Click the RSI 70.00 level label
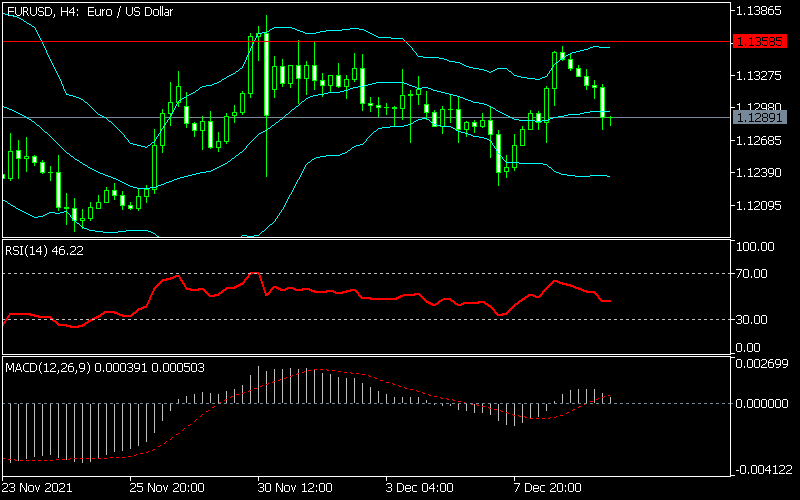800x500 pixels. point(752,274)
